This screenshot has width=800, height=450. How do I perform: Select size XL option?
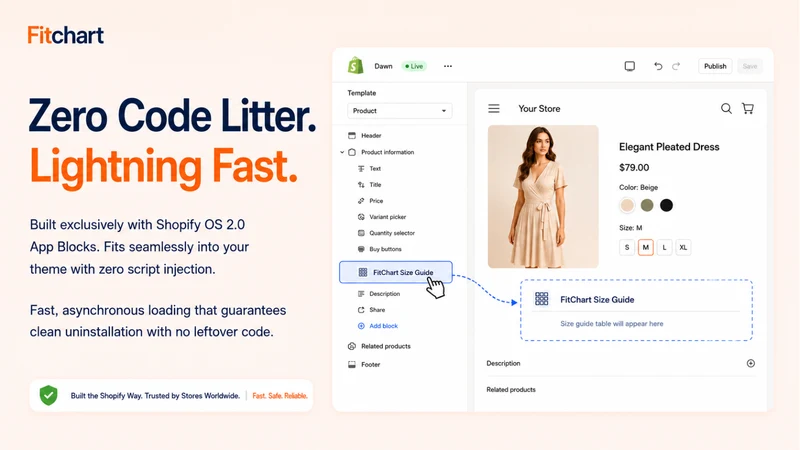(683, 247)
